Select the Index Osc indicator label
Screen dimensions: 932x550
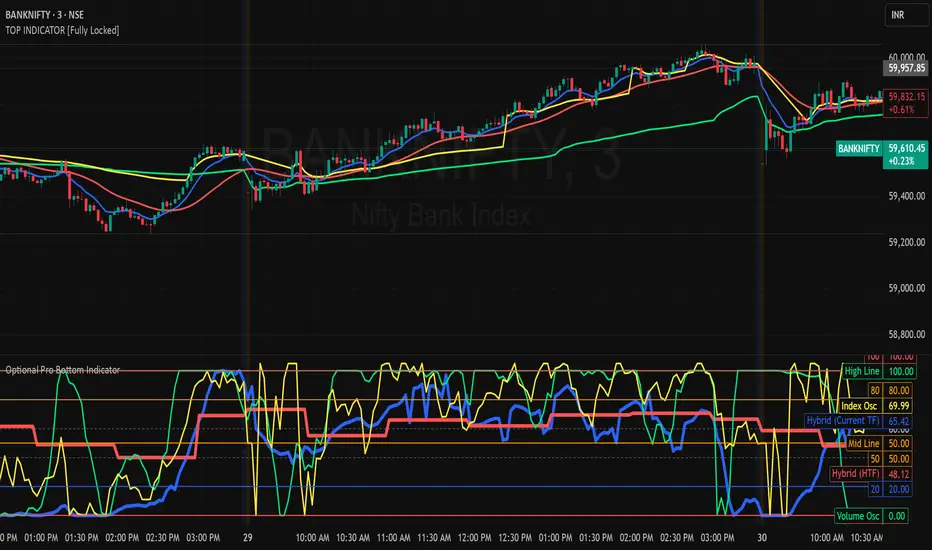pyautogui.click(x=859, y=406)
